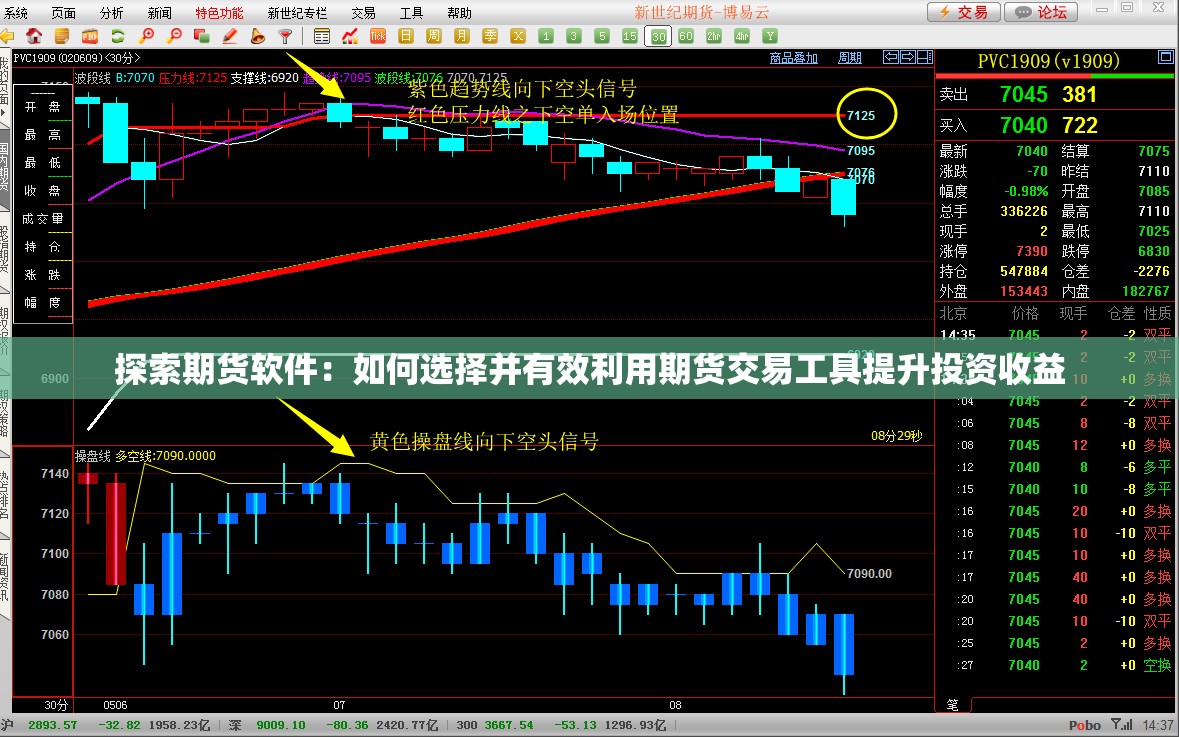Viewport: 1179px width, 737px height.
Task: Select the quarterly (季) period button
Action: (489, 36)
